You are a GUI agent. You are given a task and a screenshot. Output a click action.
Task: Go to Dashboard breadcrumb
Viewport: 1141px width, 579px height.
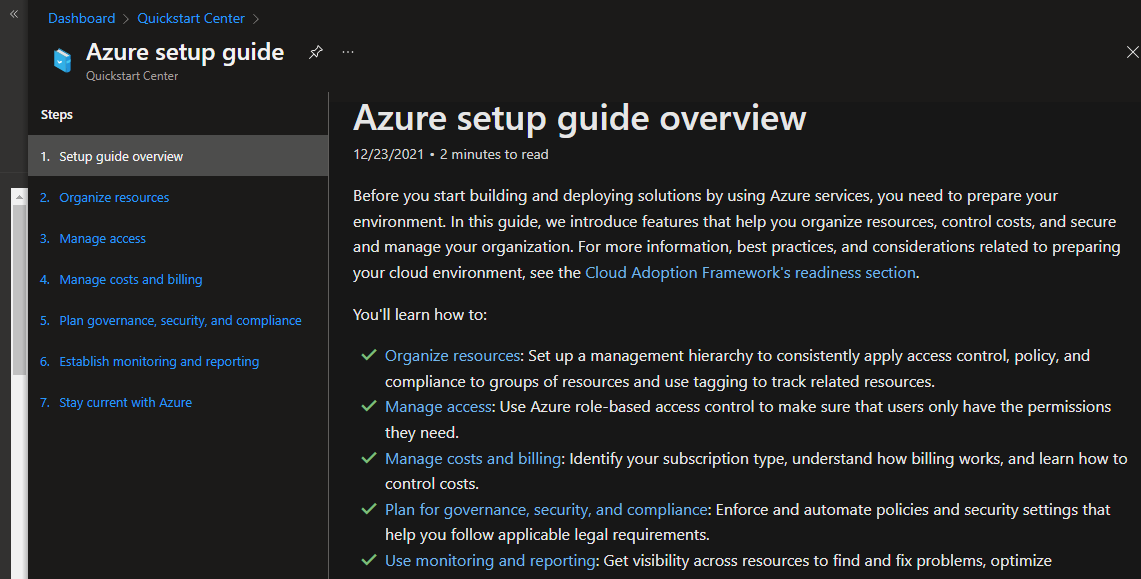coord(81,18)
